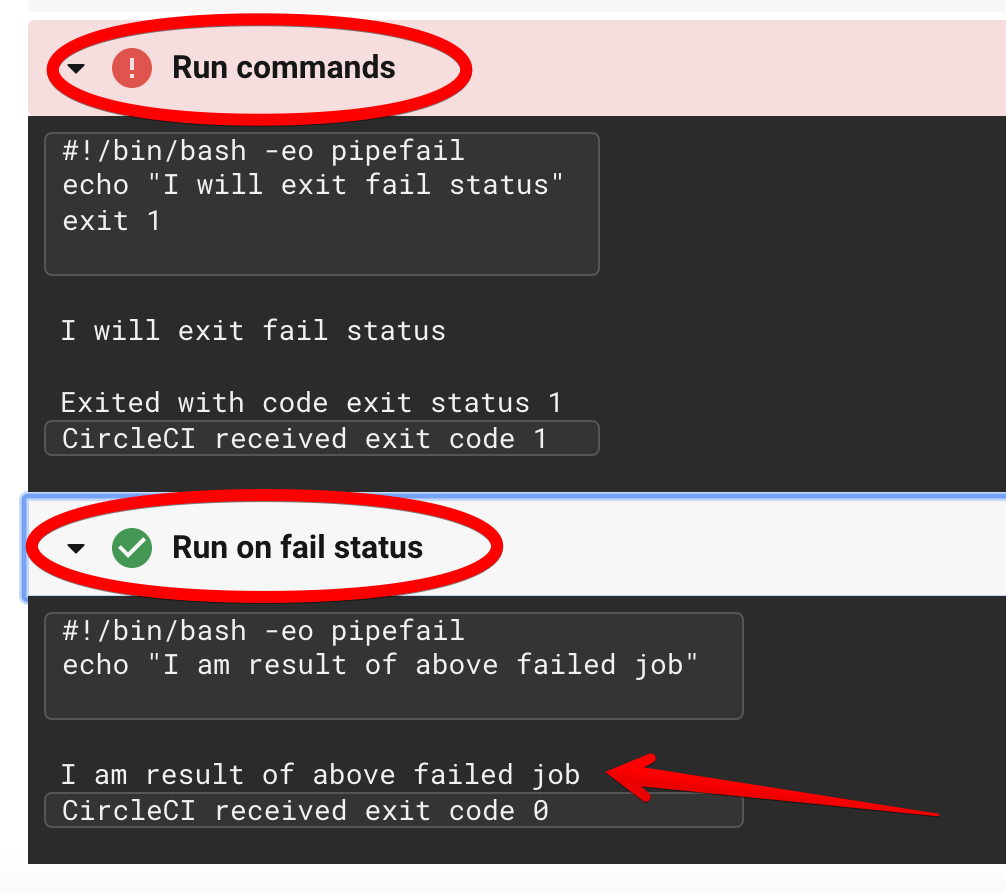Click the "I will exit fail status" output line
Screen dimensions: 1006x892
tap(253, 331)
